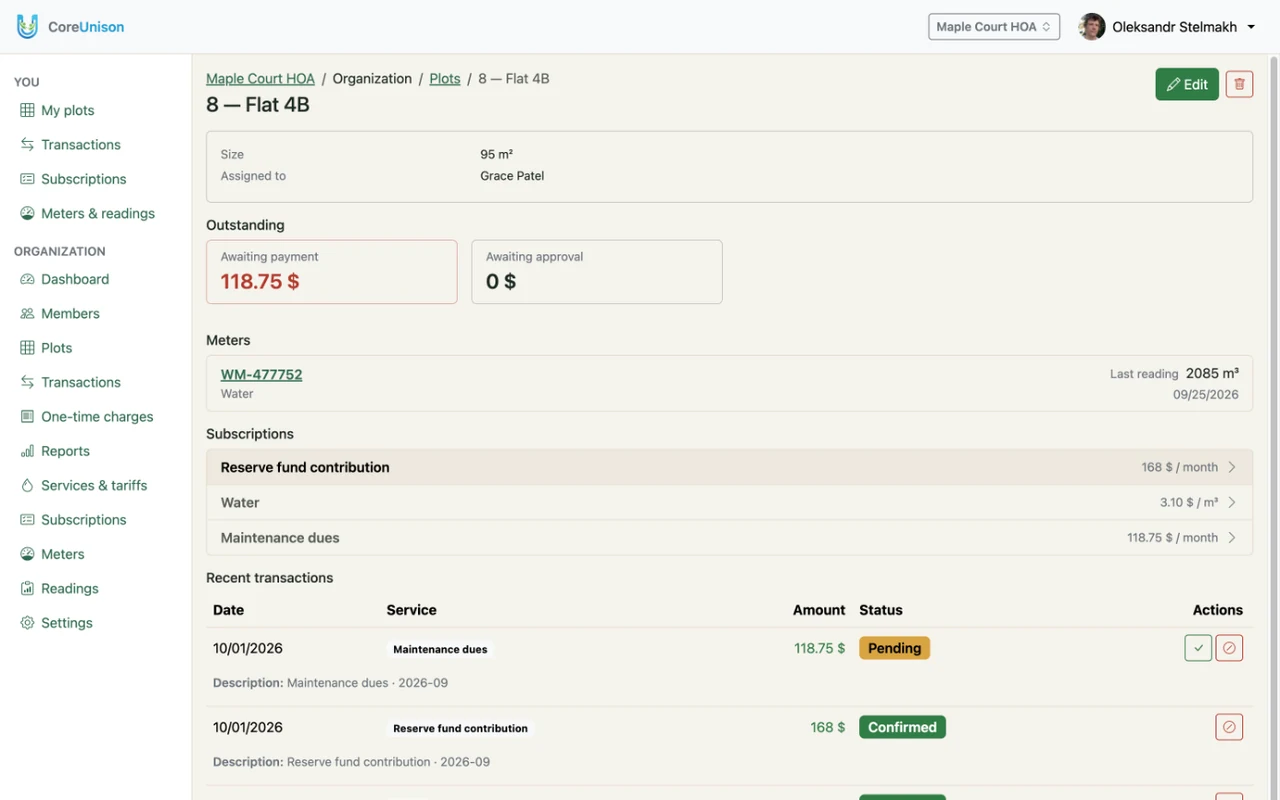Click the Settings gear icon
Screen dimensions: 1280x800
click(27, 623)
